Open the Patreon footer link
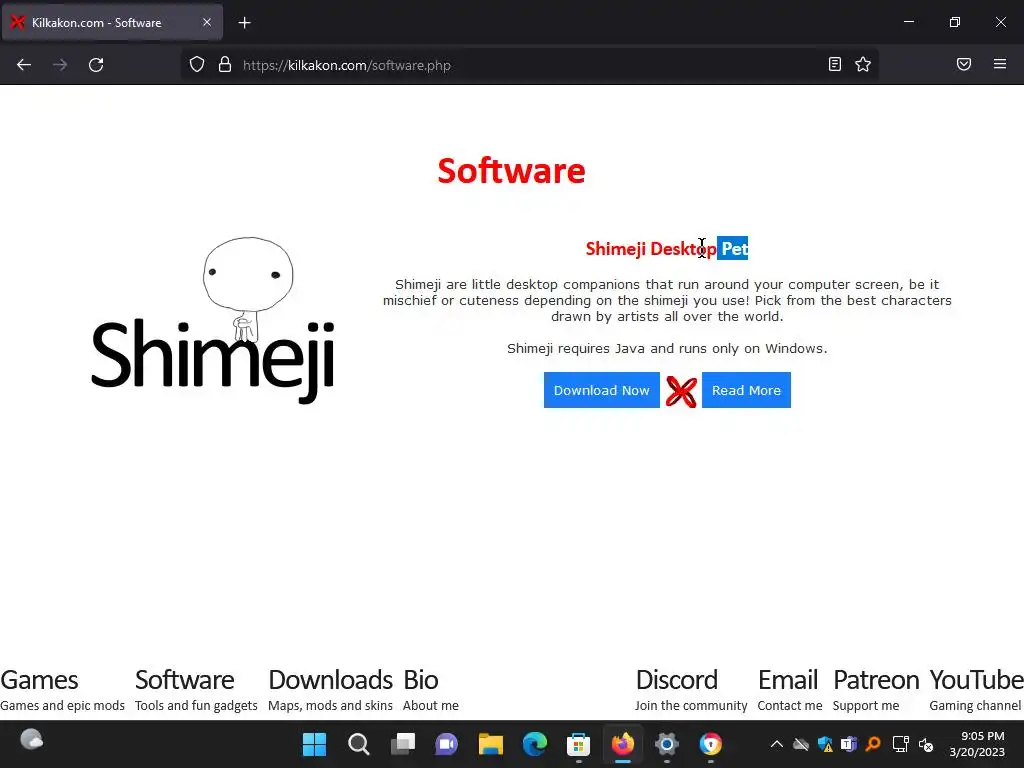The width and height of the screenshot is (1024, 768). click(876, 689)
